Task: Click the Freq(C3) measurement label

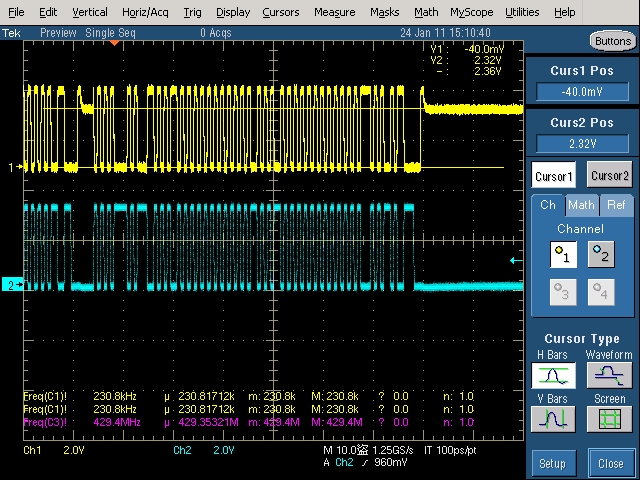Action: pyautogui.click(x=45, y=422)
